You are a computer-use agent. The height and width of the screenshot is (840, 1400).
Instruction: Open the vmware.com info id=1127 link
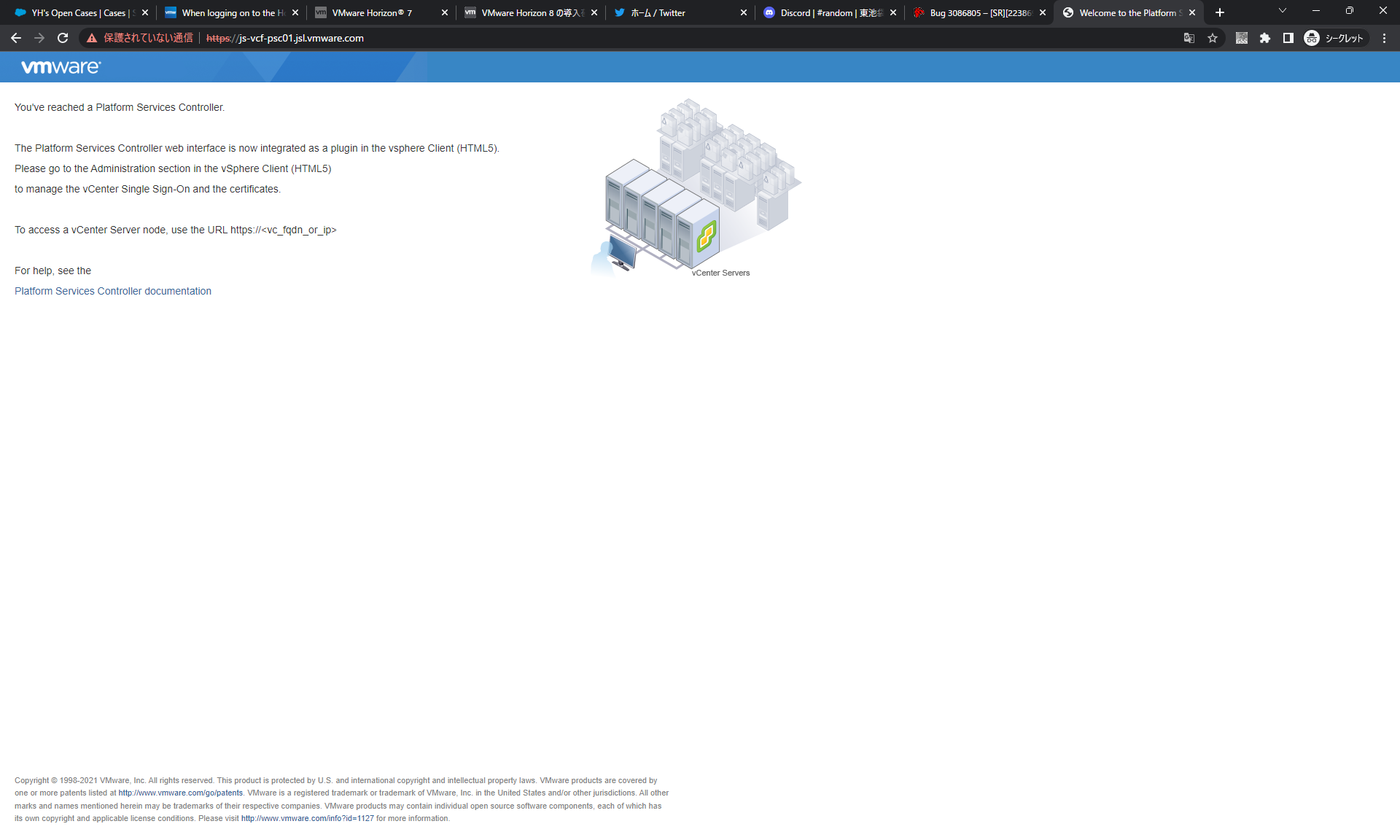point(307,818)
